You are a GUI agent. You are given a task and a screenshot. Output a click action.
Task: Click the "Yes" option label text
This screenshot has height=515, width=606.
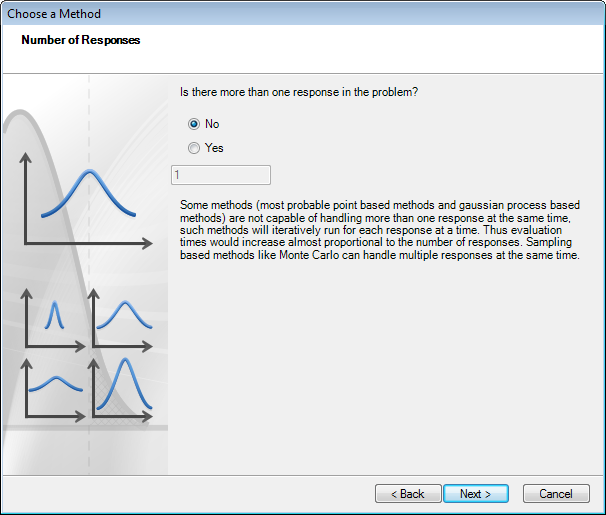point(214,148)
